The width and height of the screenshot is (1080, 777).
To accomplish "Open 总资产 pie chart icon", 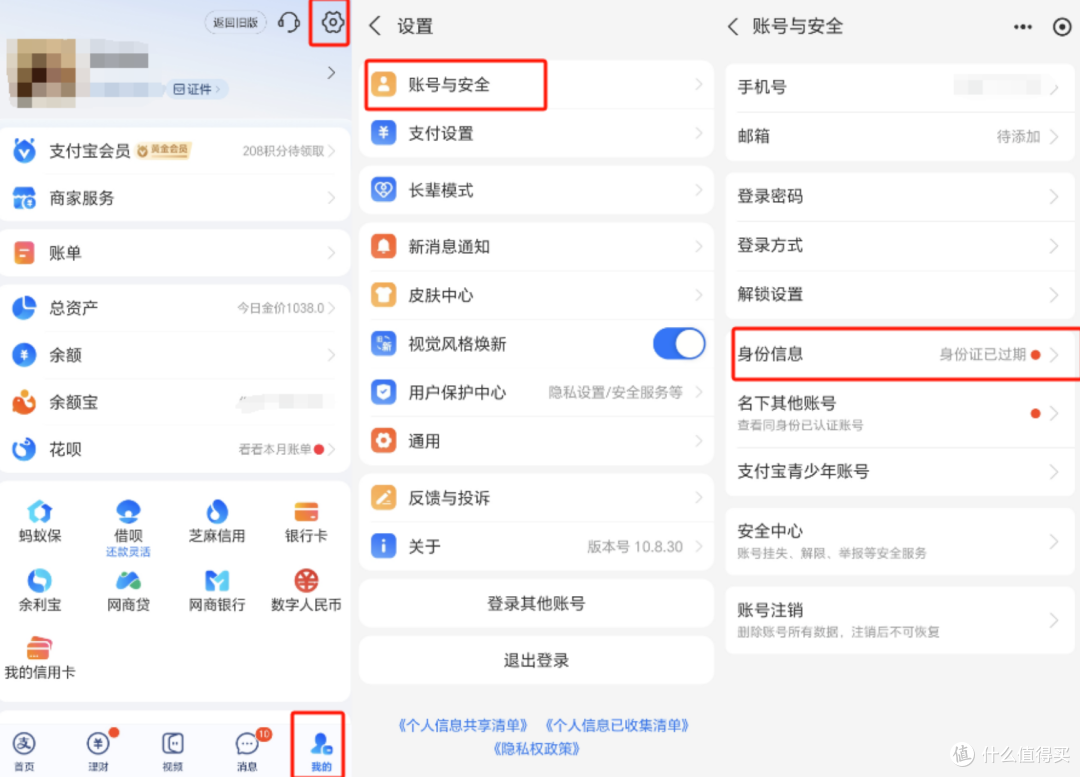I will (24, 307).
